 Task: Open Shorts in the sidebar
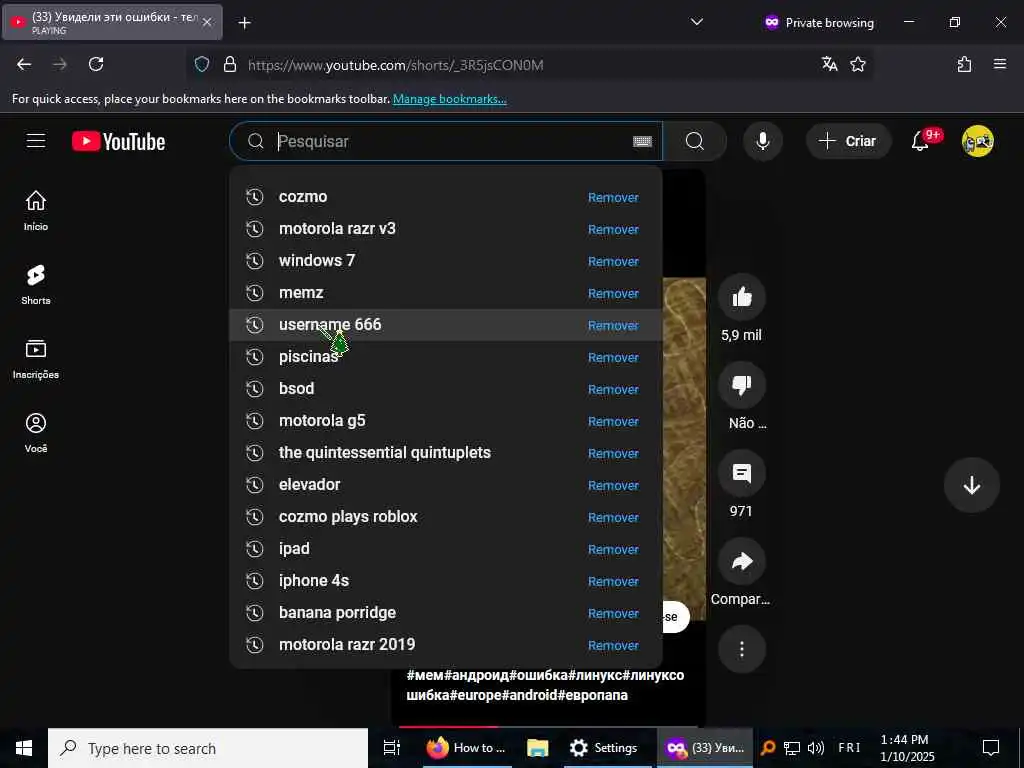click(36, 285)
